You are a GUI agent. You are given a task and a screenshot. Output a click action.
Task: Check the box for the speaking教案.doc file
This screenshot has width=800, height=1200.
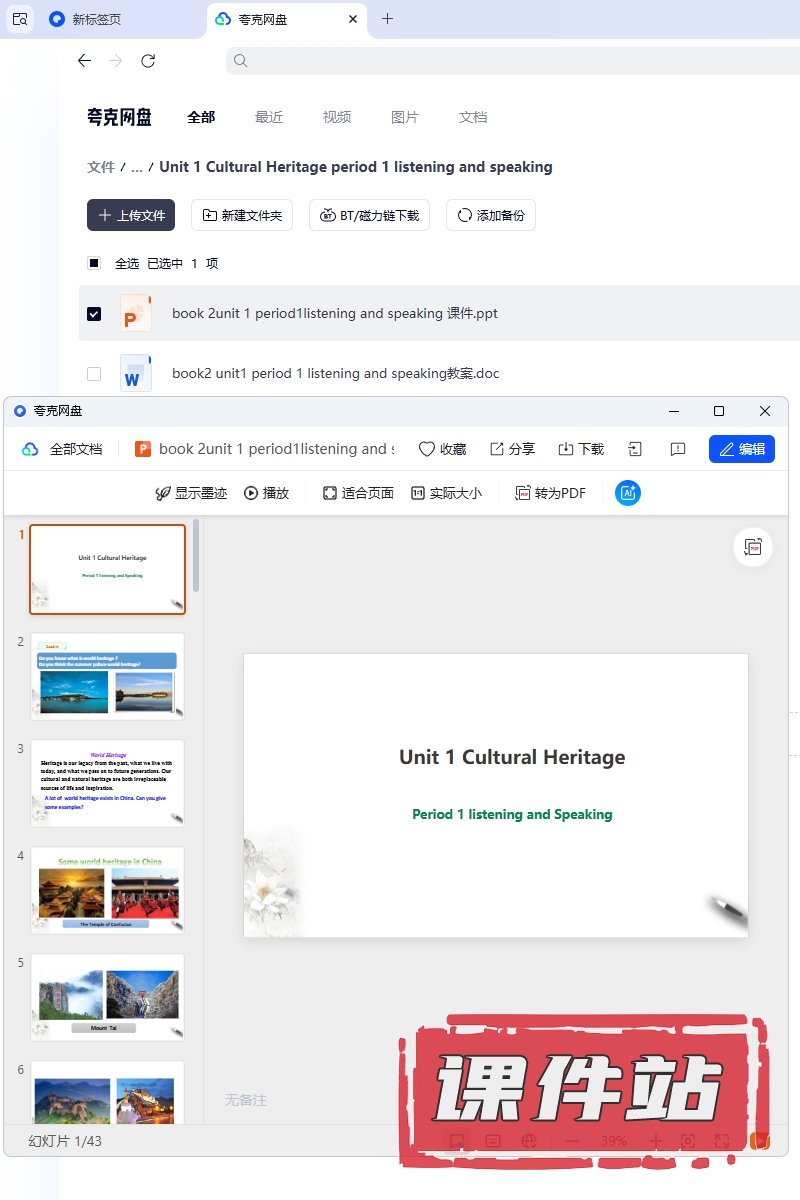click(94, 373)
